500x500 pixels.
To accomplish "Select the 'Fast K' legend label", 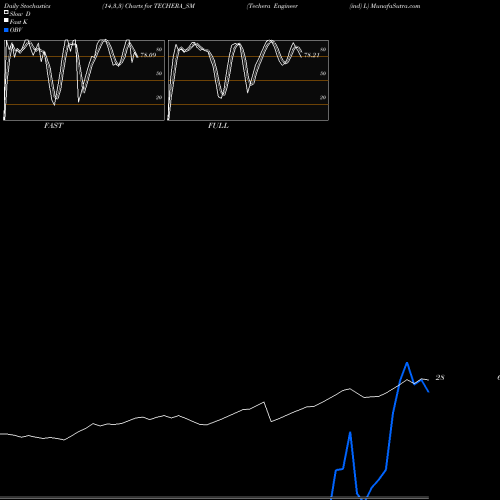I will coord(19,22).
